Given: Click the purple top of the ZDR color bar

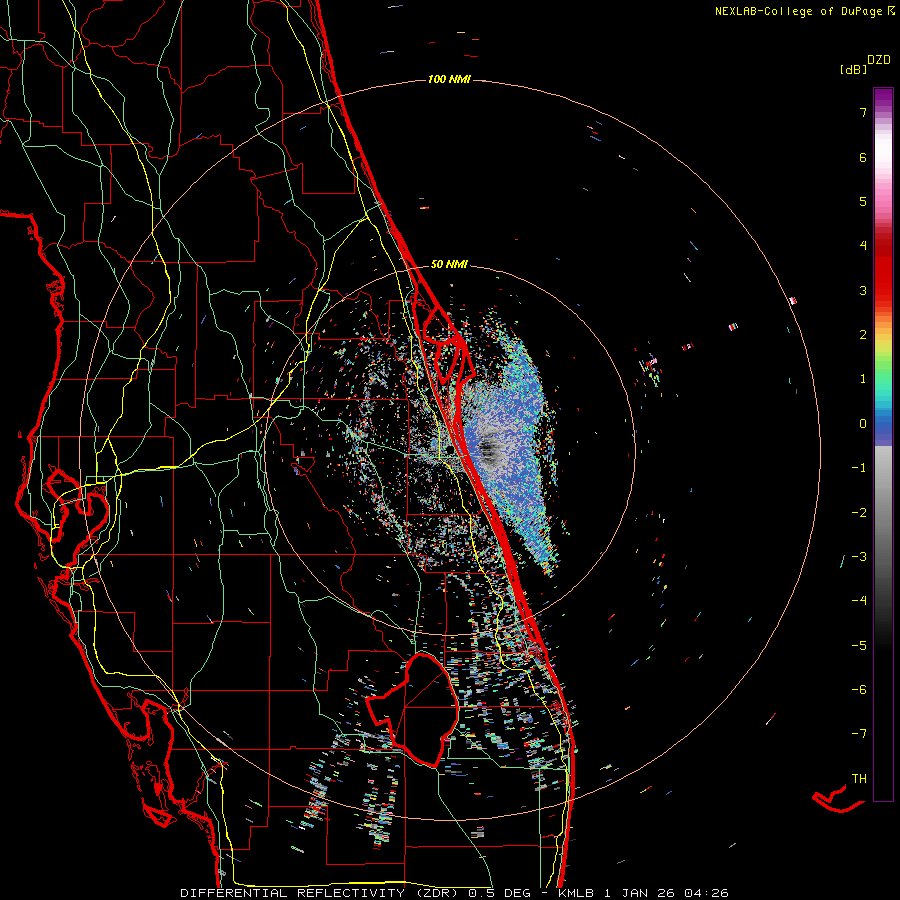Looking at the screenshot, I should [x=883, y=99].
